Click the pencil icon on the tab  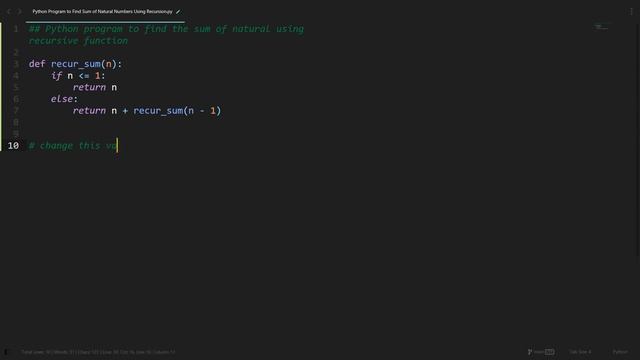(x=178, y=12)
